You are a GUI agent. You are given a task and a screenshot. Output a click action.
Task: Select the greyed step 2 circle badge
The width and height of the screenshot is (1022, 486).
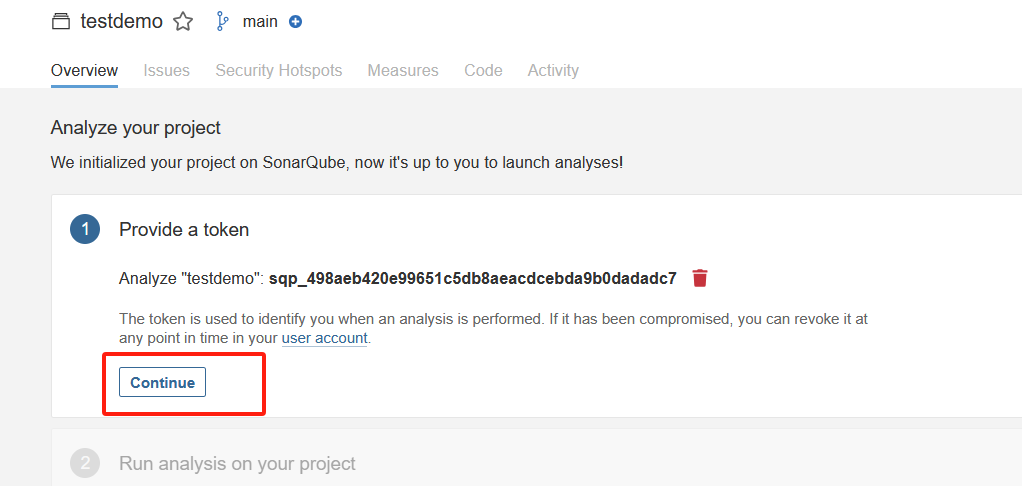click(x=85, y=464)
